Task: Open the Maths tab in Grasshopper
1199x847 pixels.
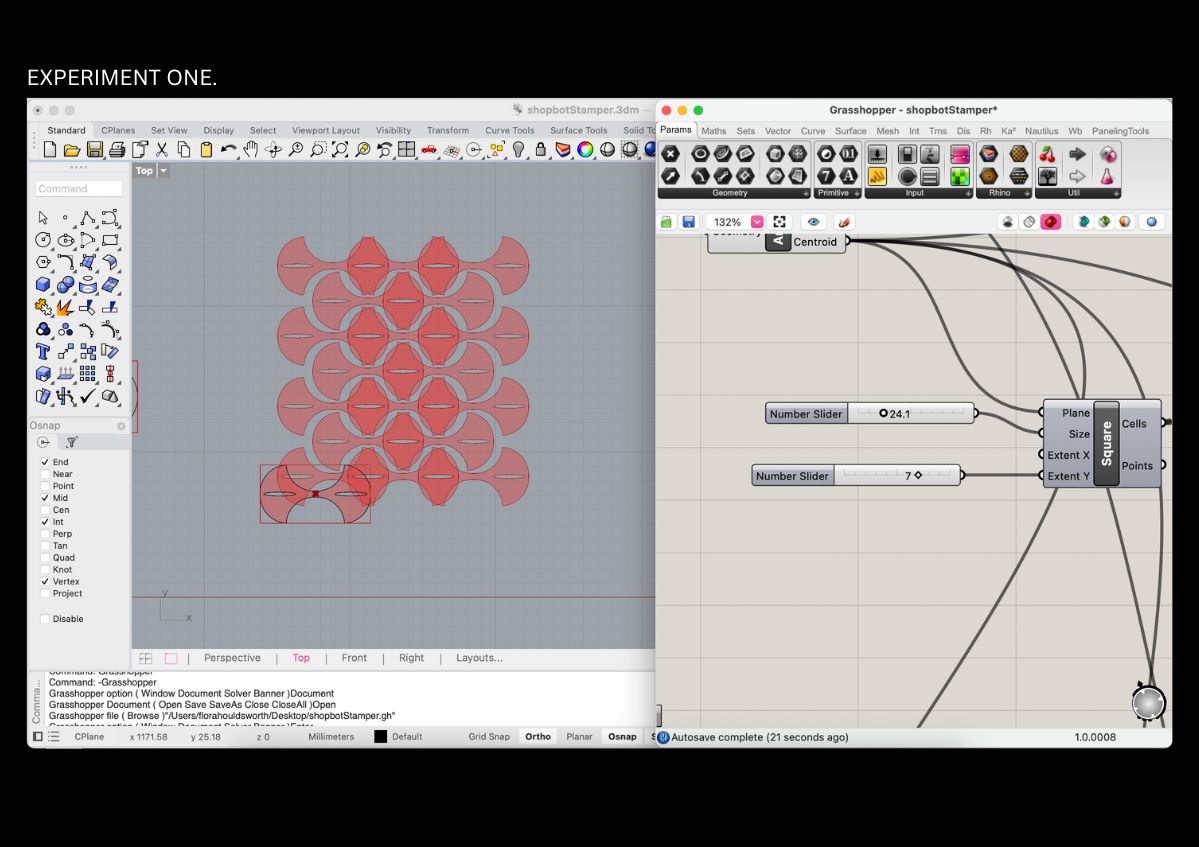Action: pos(714,131)
